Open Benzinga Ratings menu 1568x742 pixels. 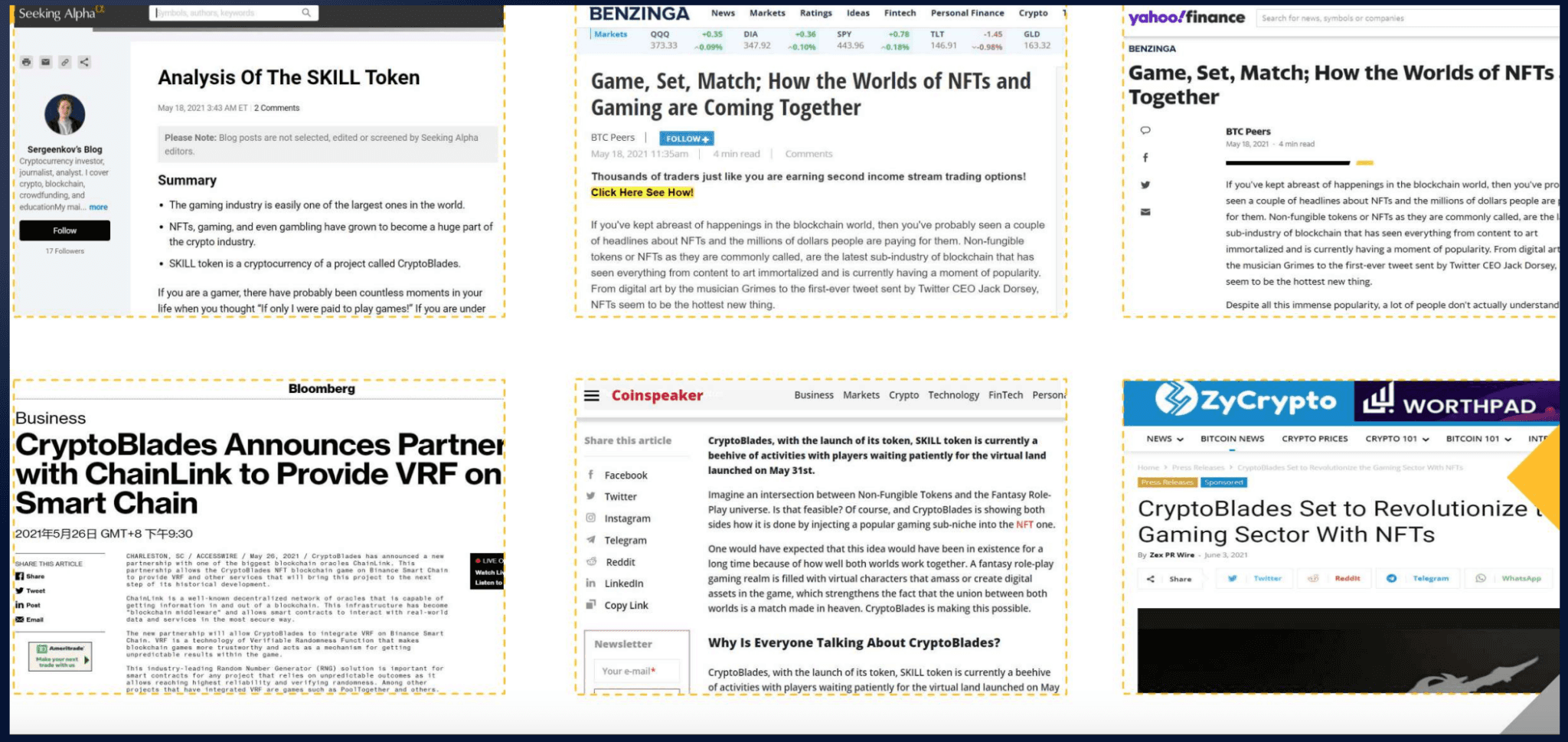click(816, 13)
